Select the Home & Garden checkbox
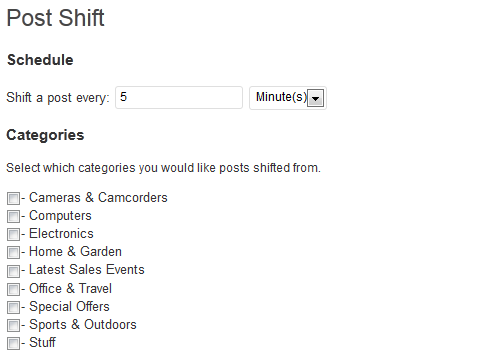The width and height of the screenshot is (502, 362). pyautogui.click(x=13, y=253)
